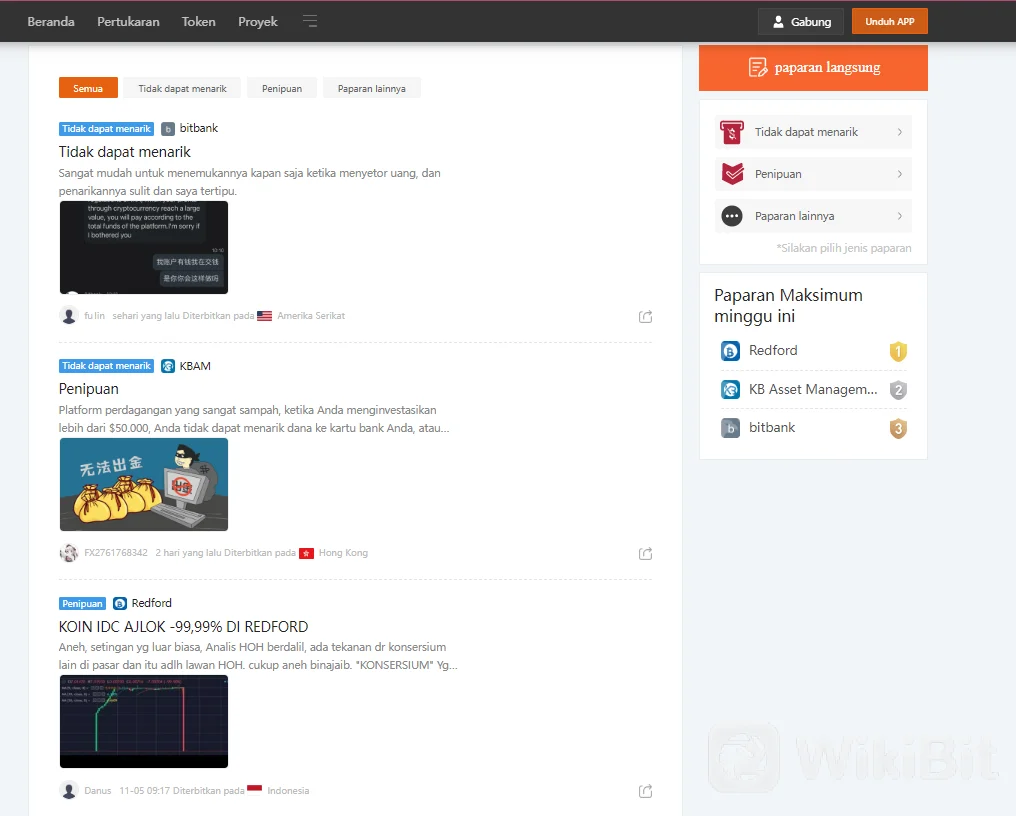Expand the Tidak dapat menarik sidebar option
Image resolution: width=1016 pixels, height=816 pixels.
click(813, 132)
